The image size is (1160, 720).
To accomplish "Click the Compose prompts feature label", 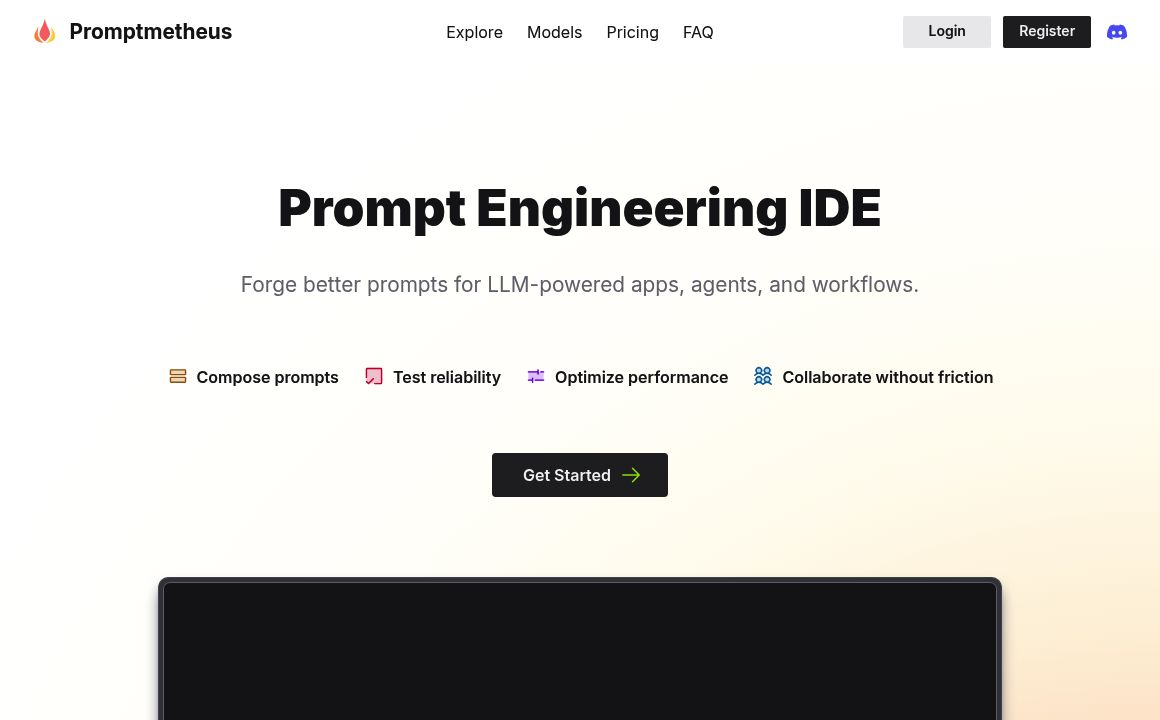I will coord(267,377).
